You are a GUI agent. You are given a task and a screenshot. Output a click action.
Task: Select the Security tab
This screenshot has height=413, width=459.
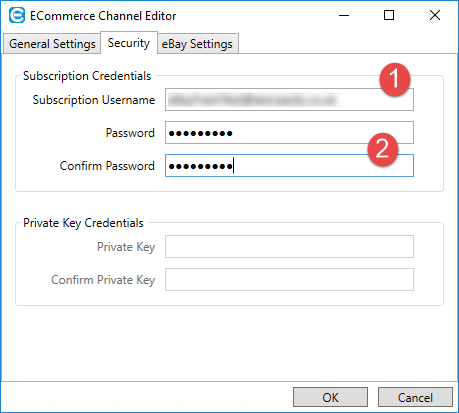(x=129, y=43)
